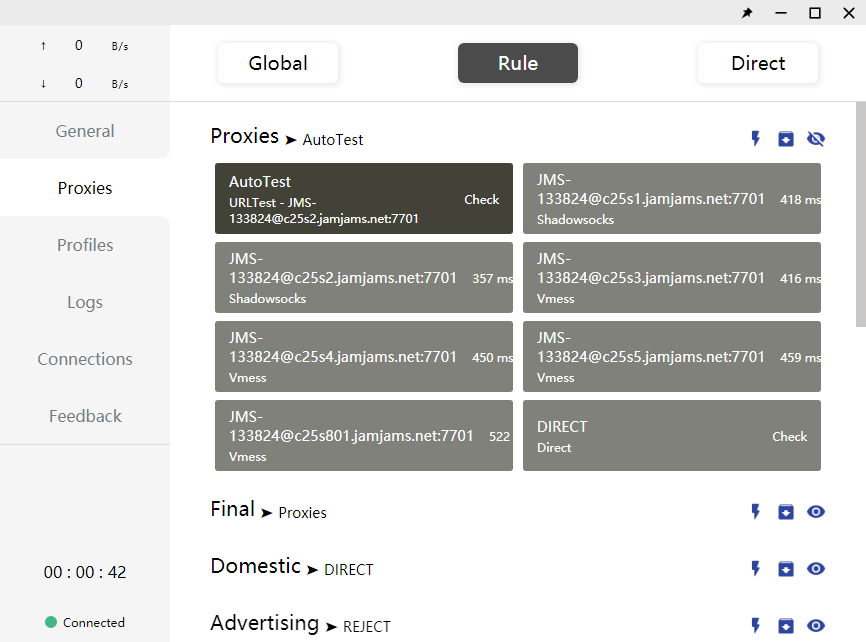Image resolution: width=866 pixels, height=642 pixels.
Task: Switch to Global proxy mode
Action: pos(278,63)
